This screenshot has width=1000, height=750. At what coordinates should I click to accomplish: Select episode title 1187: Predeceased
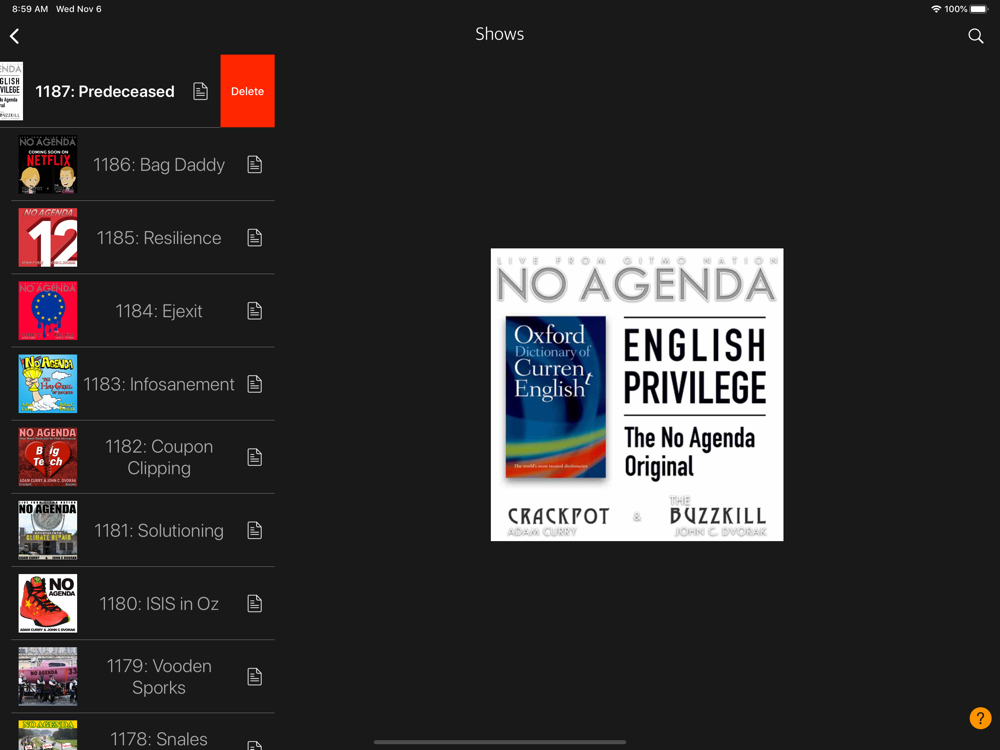[x=105, y=91]
